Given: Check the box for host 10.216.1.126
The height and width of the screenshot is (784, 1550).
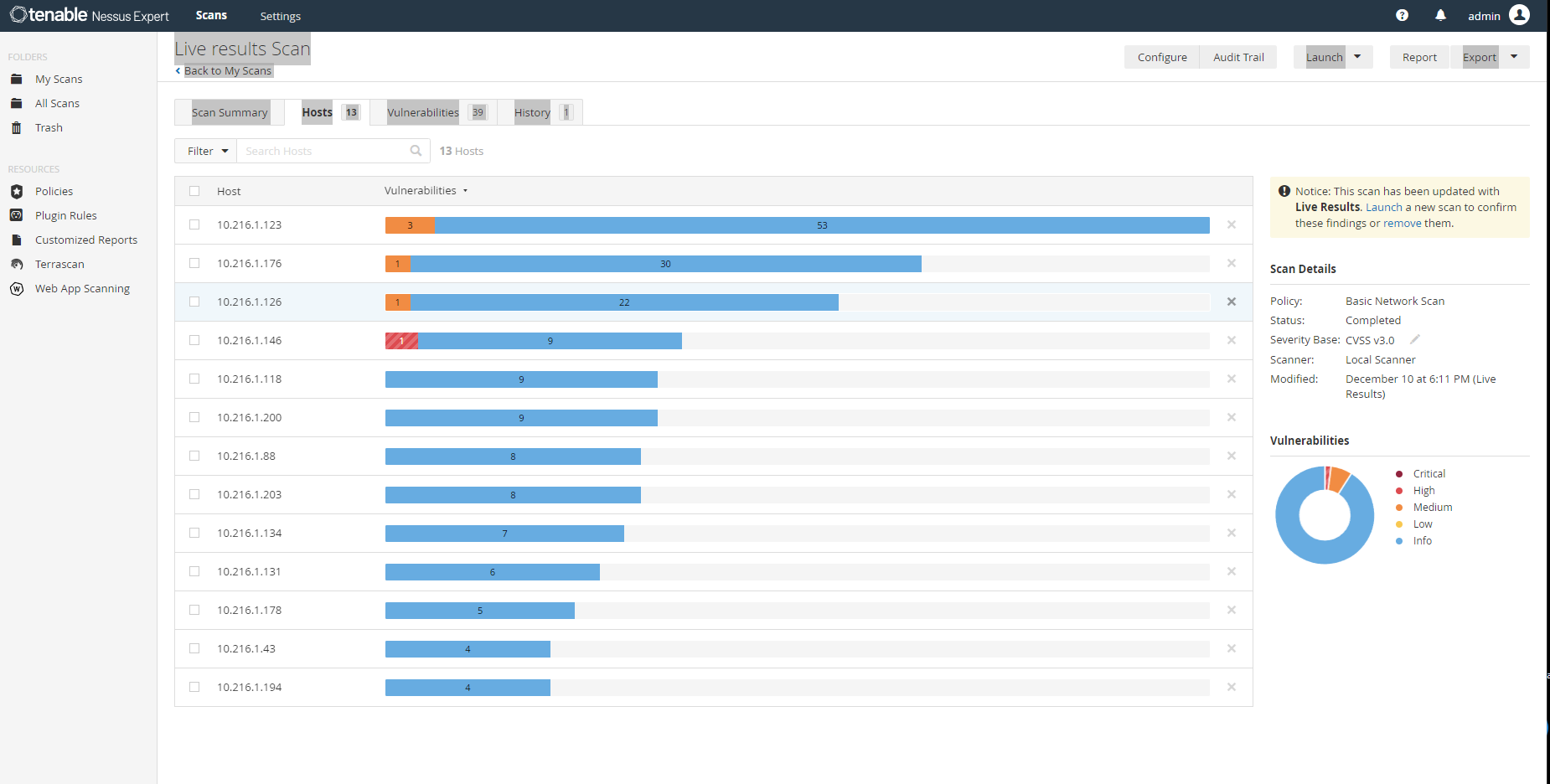Looking at the screenshot, I should [x=194, y=302].
